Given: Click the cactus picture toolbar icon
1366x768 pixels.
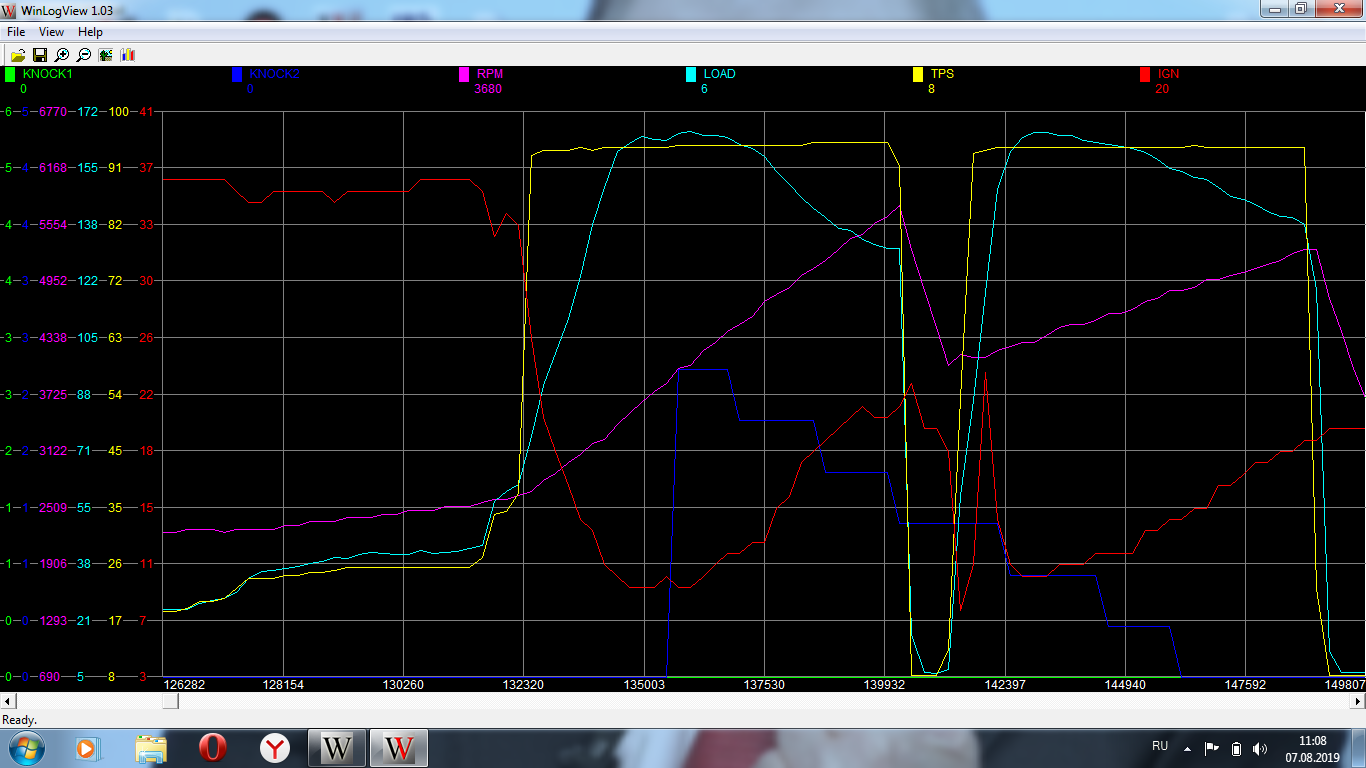Looking at the screenshot, I should 106,55.
